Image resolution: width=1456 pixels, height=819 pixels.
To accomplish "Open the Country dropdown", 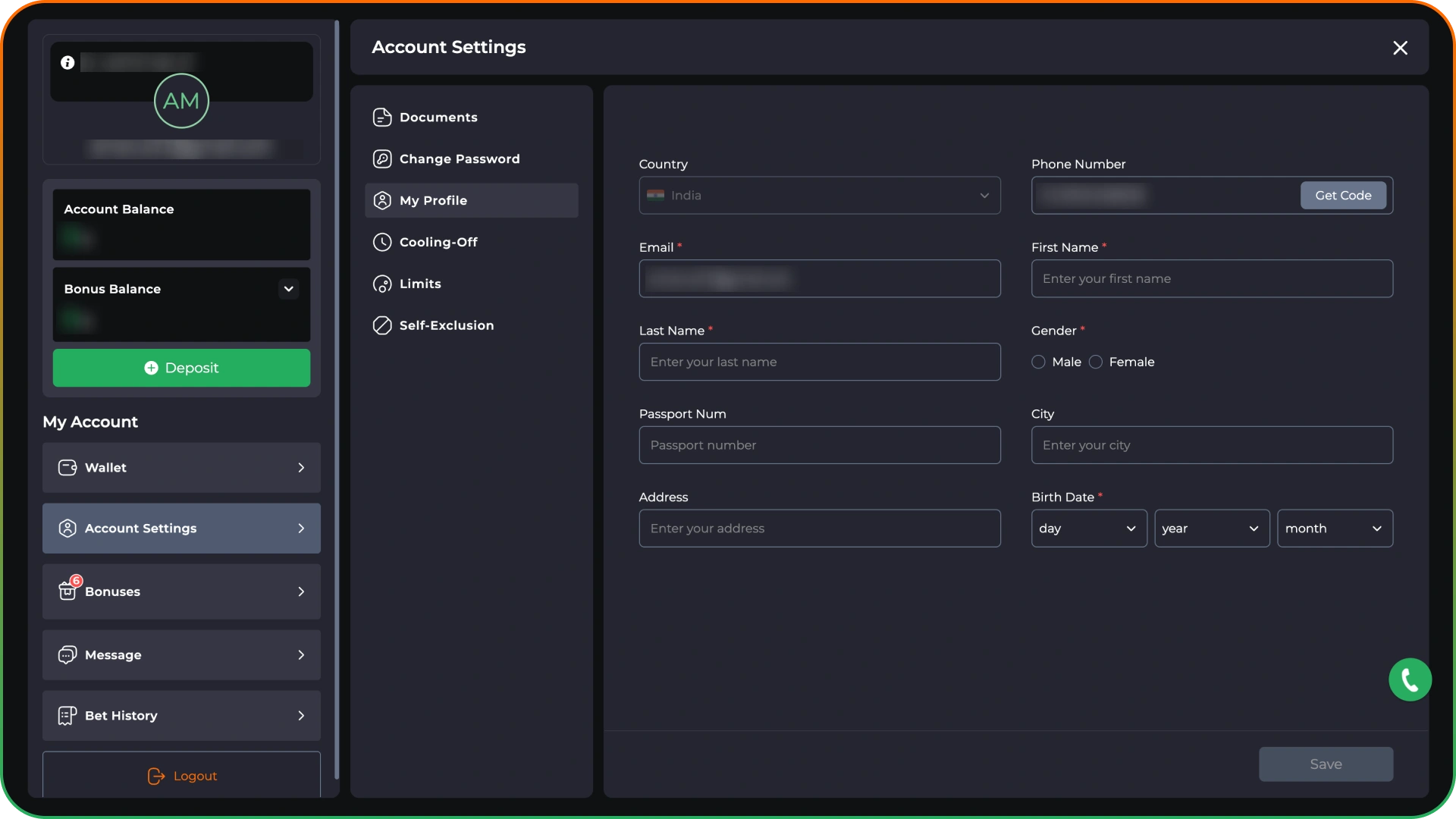I will tap(820, 196).
